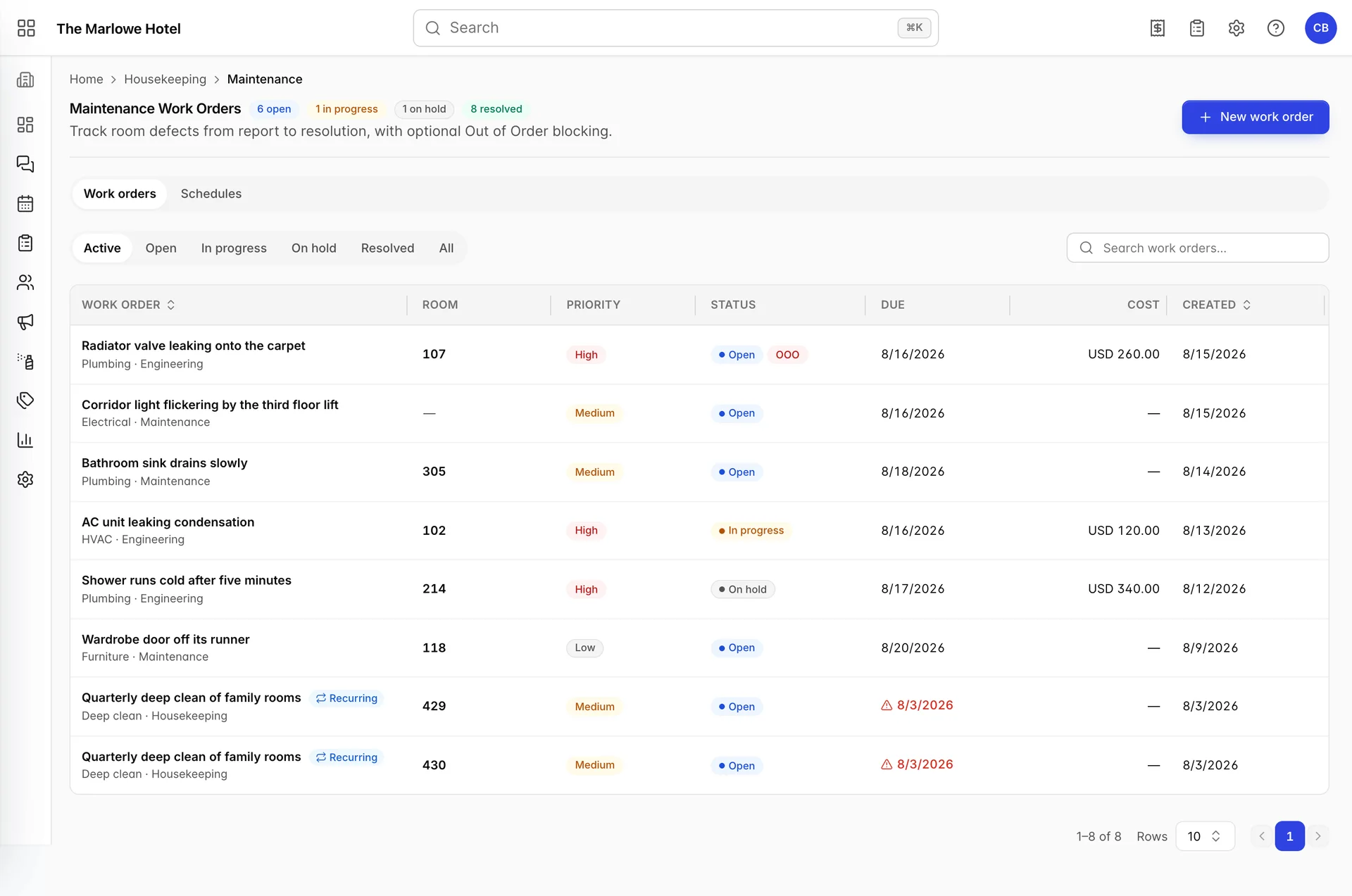Open Shower runs cold after five minutes
1352x896 pixels.
[187, 581]
